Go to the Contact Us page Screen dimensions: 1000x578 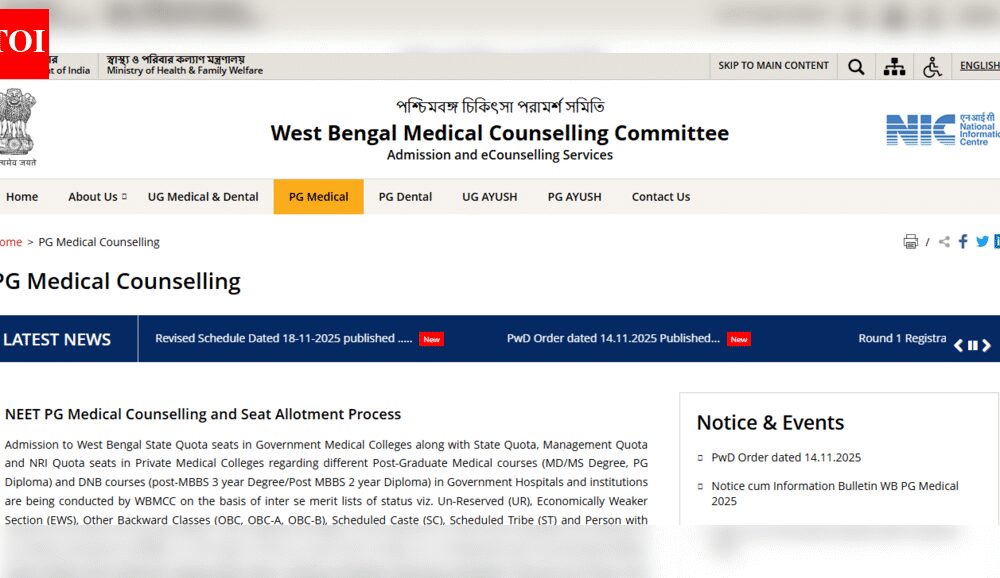point(660,197)
